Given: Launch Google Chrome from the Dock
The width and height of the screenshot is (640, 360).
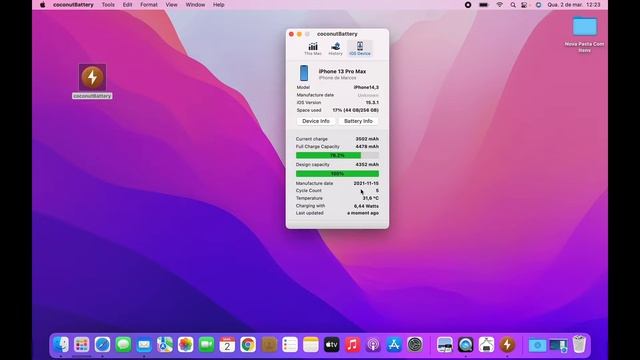Looking at the screenshot, I should [x=248, y=345].
